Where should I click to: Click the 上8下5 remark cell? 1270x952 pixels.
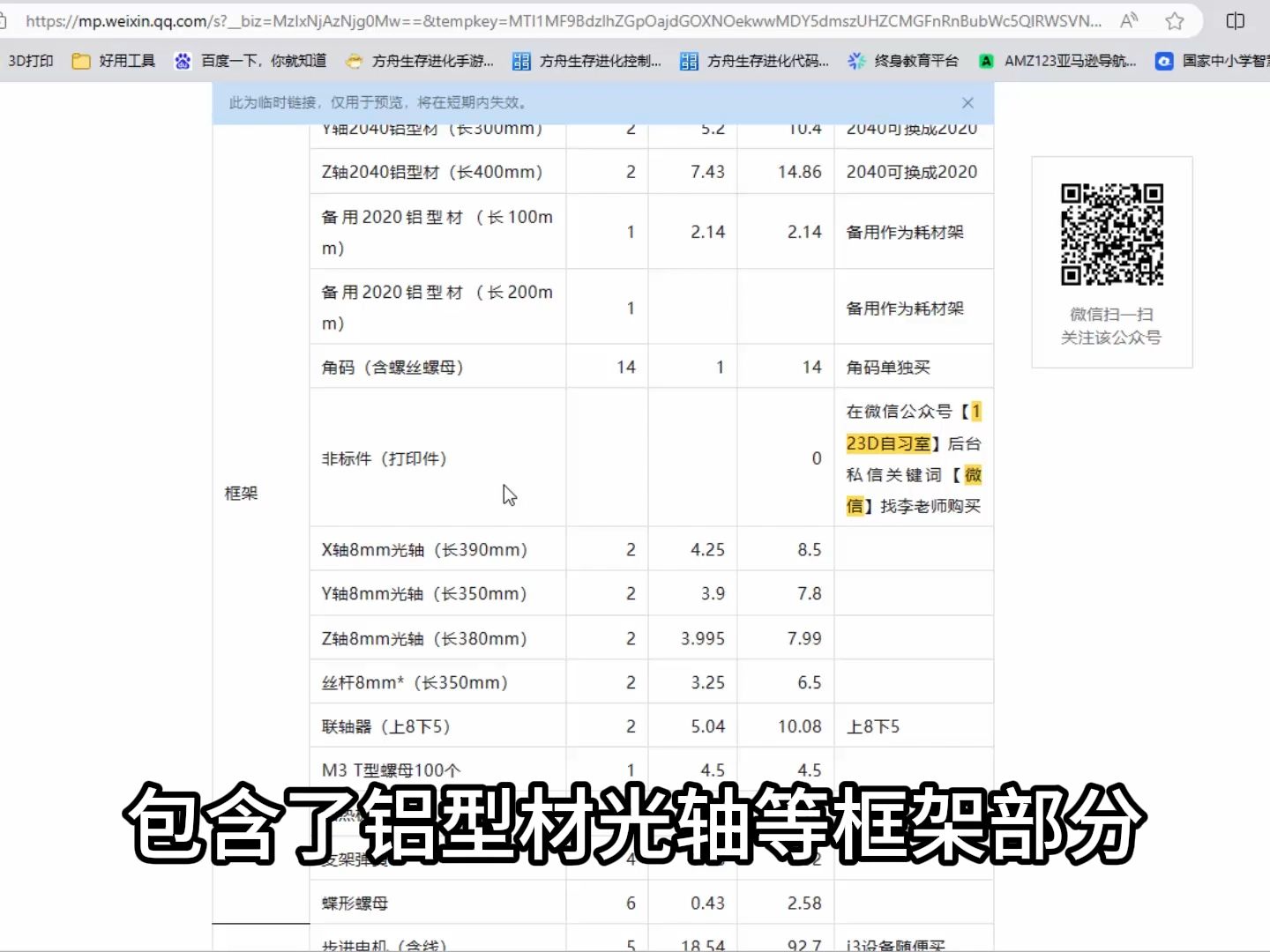914,726
